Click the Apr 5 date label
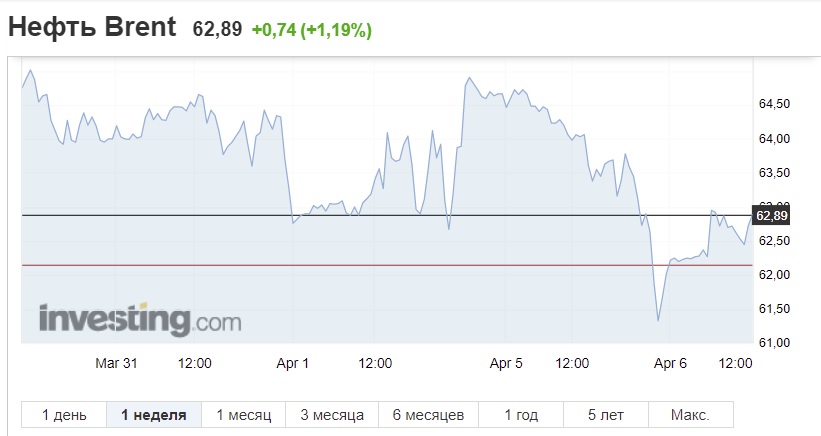The image size is (821, 436). tap(506, 363)
